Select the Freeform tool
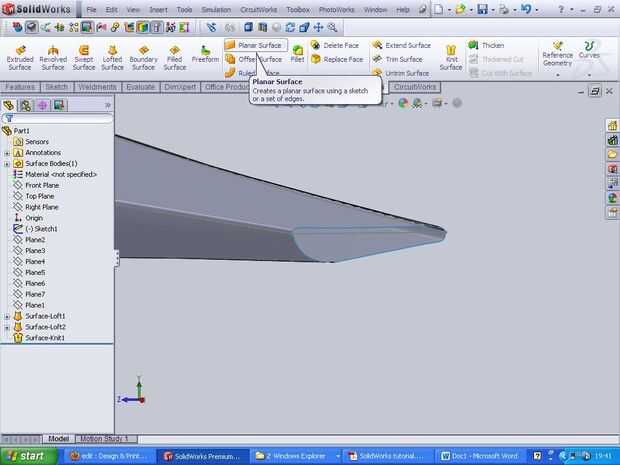Viewport: 620px width, 465px height. 205,54
